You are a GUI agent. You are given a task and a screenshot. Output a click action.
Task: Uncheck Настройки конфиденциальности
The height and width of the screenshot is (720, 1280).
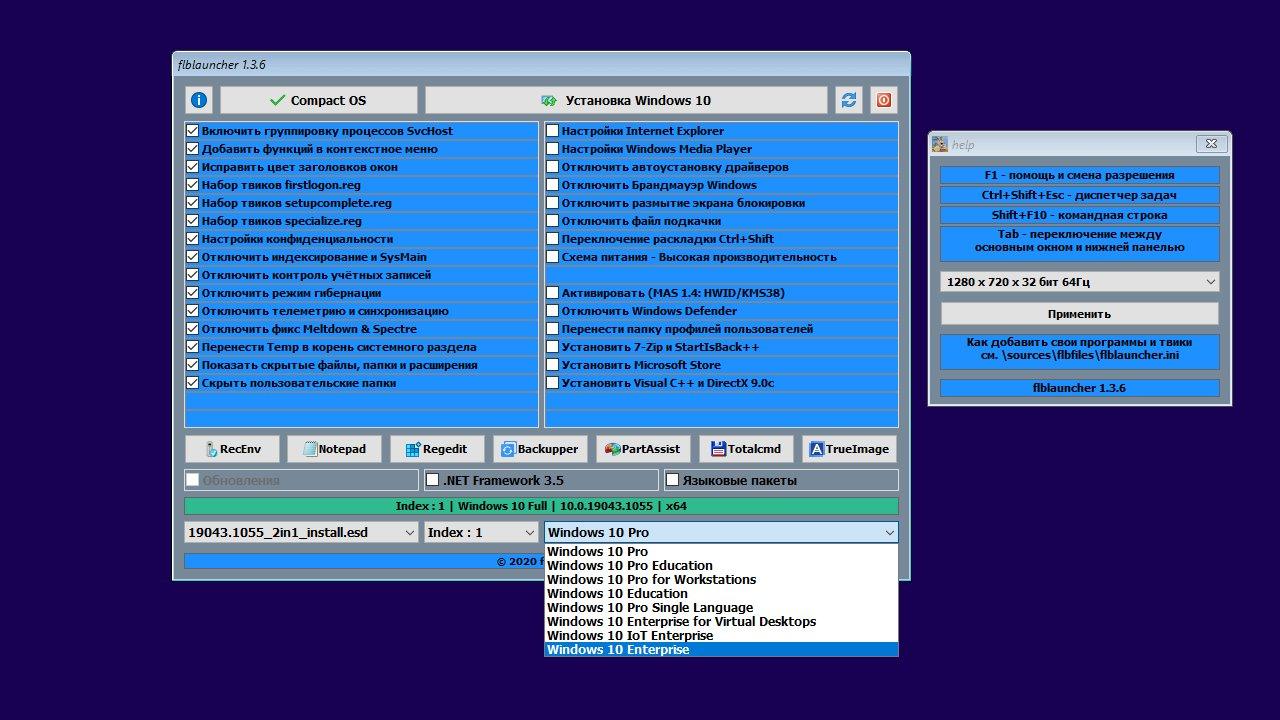[194, 239]
